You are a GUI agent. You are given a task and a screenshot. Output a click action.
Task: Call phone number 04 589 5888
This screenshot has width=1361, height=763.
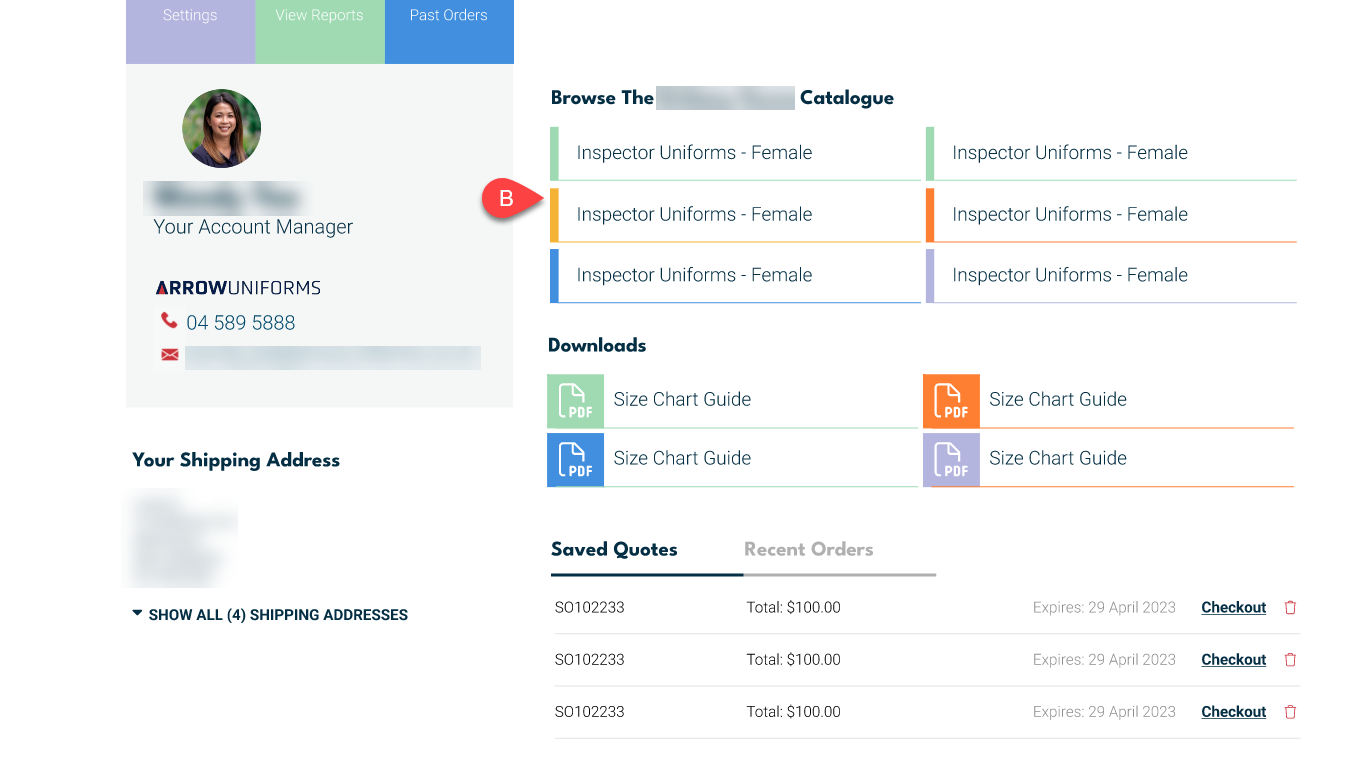(241, 323)
